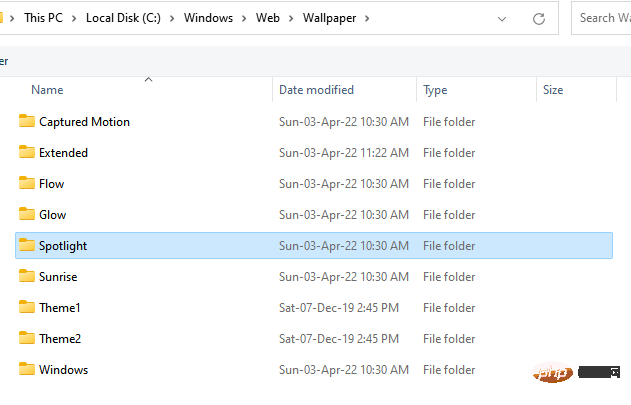This screenshot has height=405, width=631.
Task: Expand chevron after Windows in address bar
Action: click(244, 19)
